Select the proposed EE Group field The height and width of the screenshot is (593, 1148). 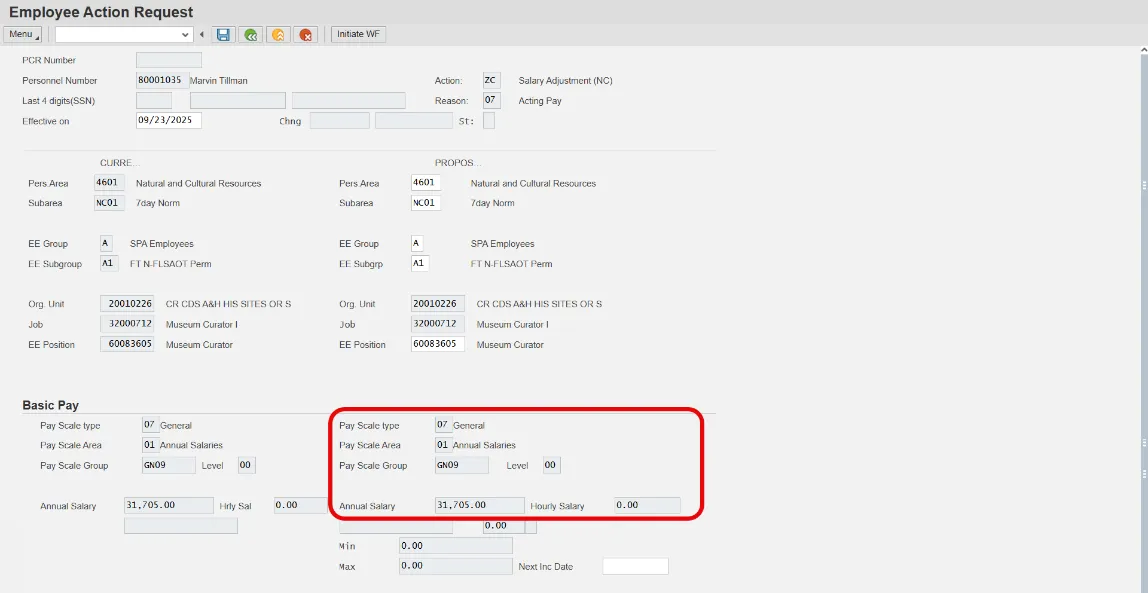(x=417, y=244)
